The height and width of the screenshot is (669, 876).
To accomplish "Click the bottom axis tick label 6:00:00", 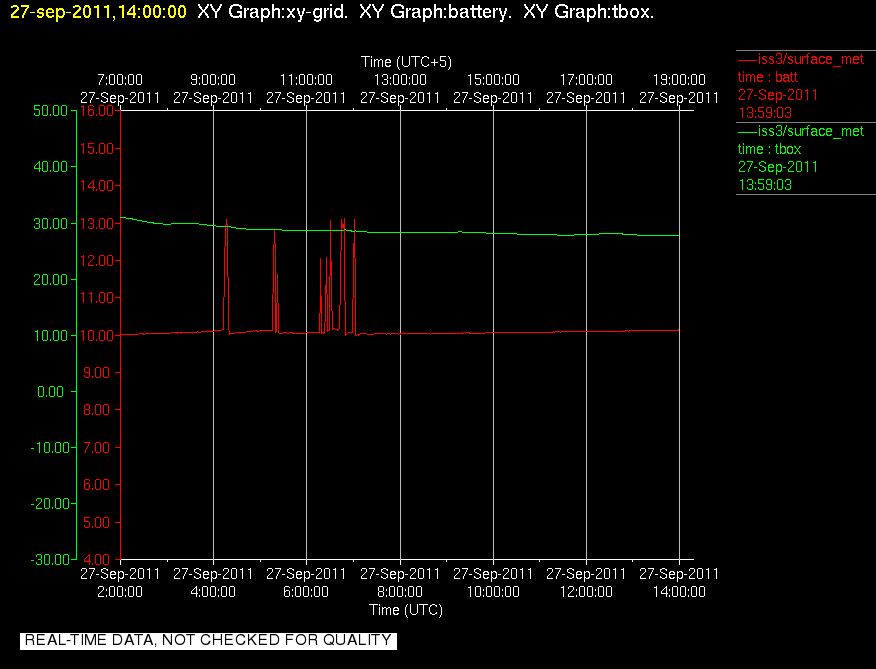I will [x=306, y=592].
